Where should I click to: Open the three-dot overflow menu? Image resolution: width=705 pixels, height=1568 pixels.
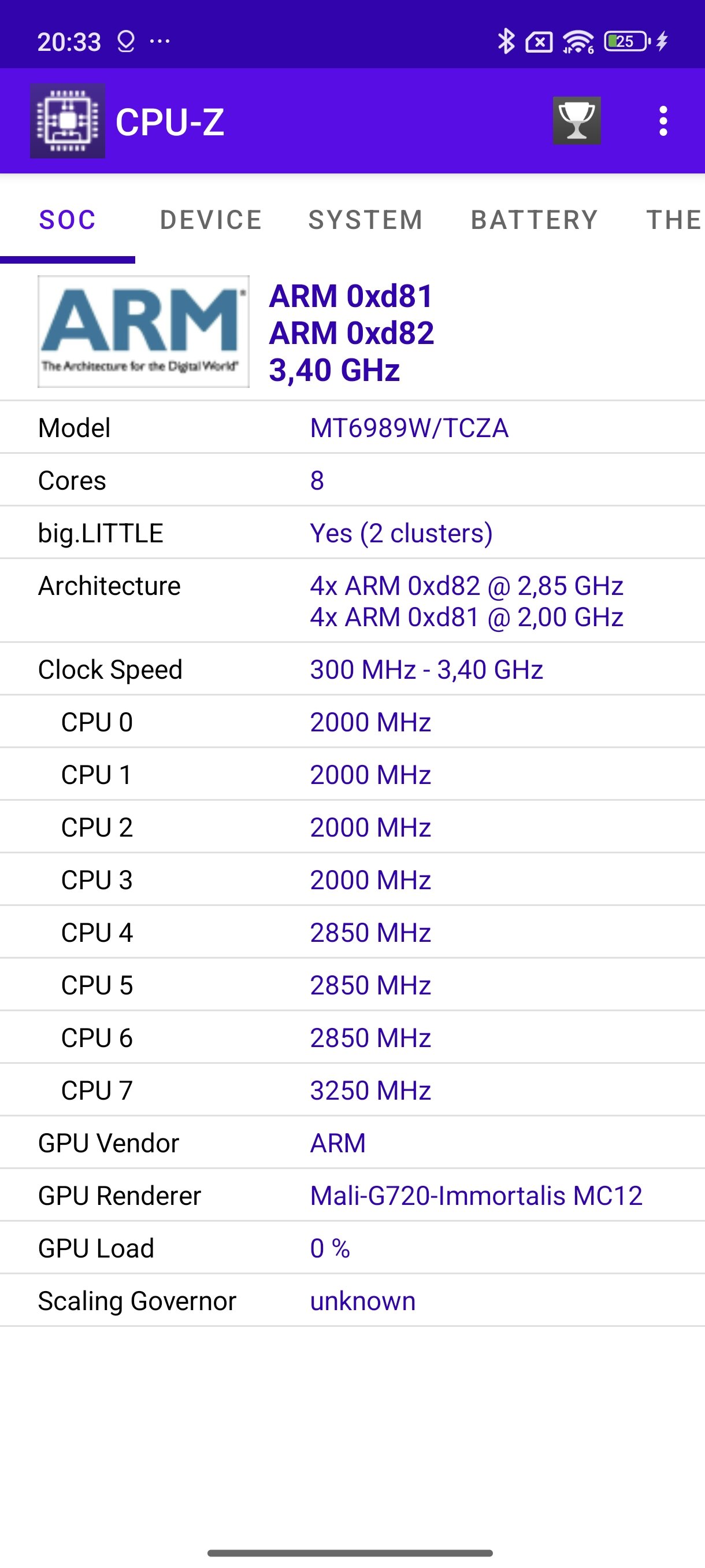[663, 121]
